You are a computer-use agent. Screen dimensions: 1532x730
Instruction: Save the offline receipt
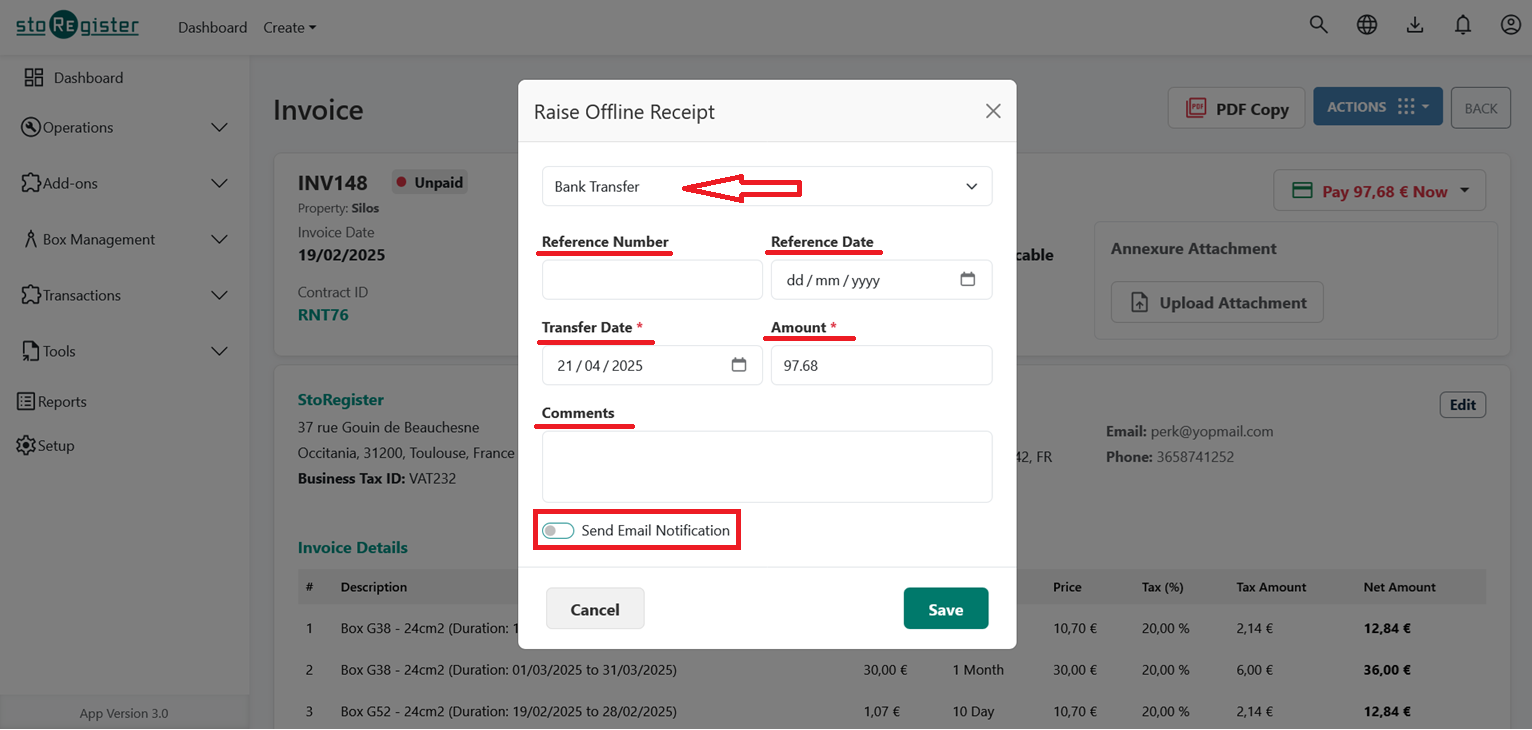click(x=945, y=607)
